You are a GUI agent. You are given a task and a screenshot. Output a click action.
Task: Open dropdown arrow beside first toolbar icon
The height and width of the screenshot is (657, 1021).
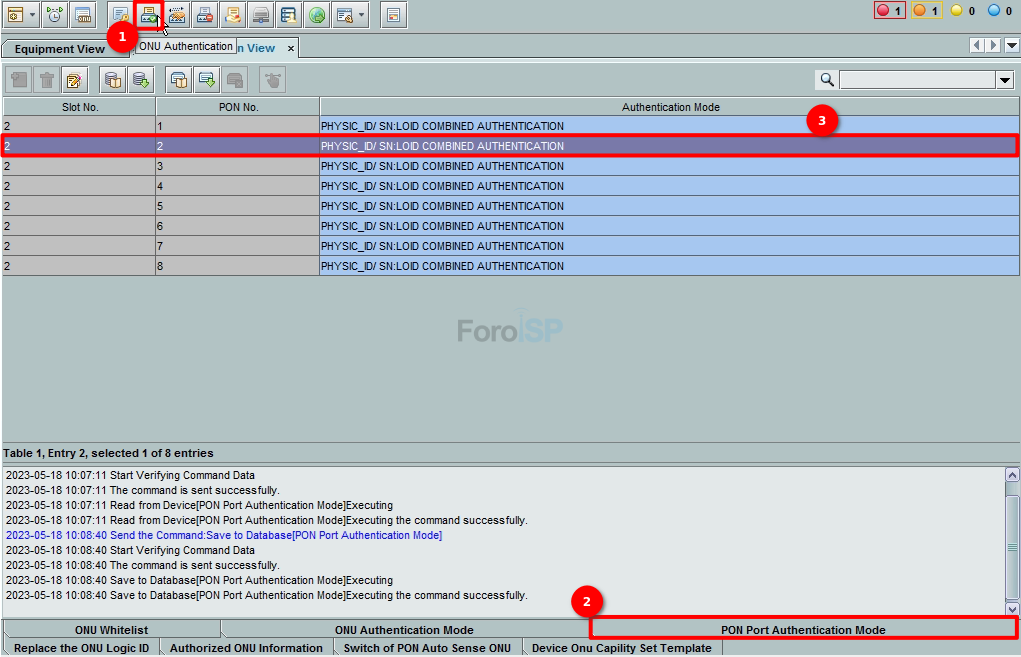(x=33, y=15)
